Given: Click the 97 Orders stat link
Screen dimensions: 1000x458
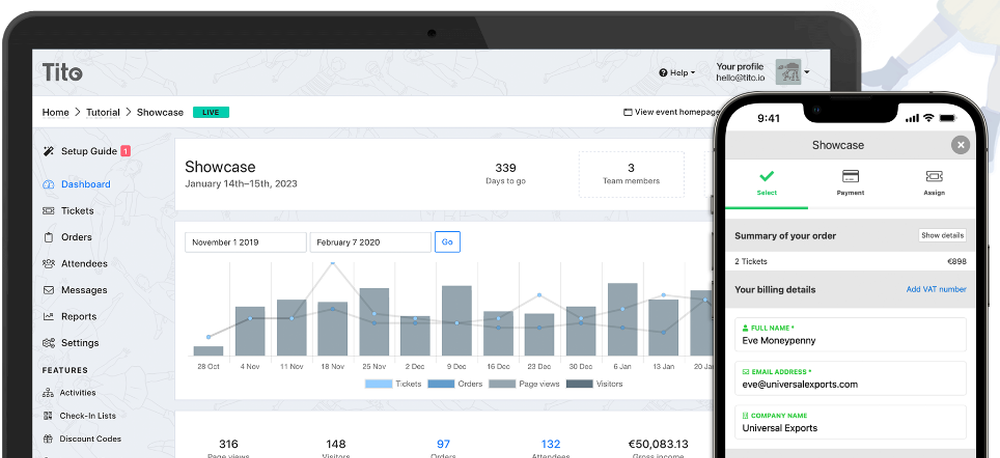Looking at the screenshot, I should (x=443, y=444).
